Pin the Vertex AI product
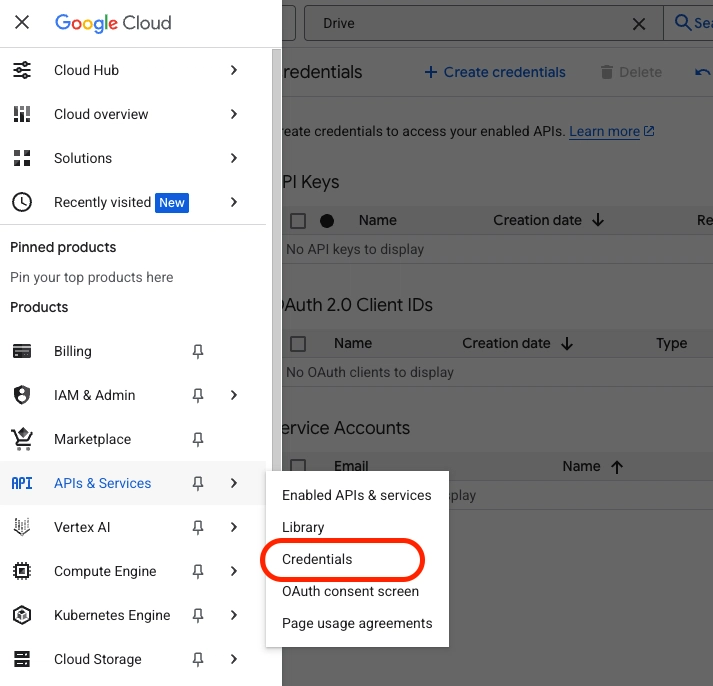The height and width of the screenshot is (686, 713). click(x=198, y=527)
